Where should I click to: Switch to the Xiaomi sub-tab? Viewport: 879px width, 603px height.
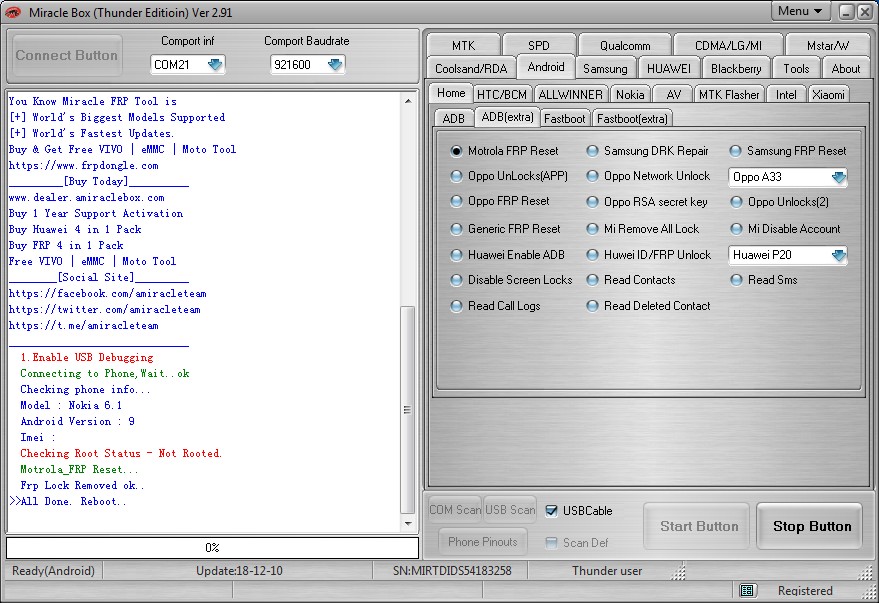[828, 95]
